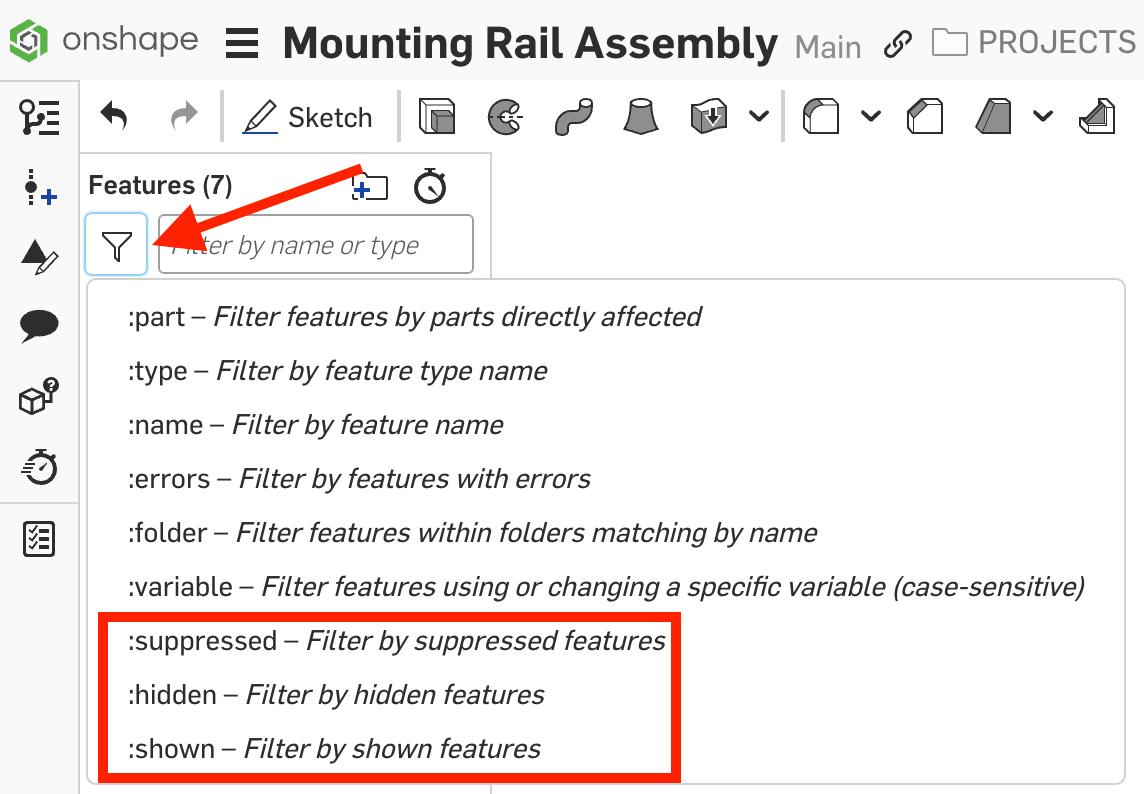Select the Draft tool
The height and width of the screenshot is (794, 1144).
[x=996, y=118]
